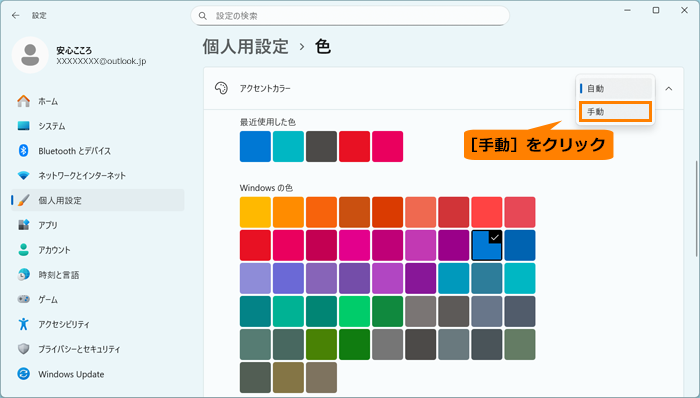Click the personalization paintbrush icon
The image size is (700, 398).
(24, 200)
